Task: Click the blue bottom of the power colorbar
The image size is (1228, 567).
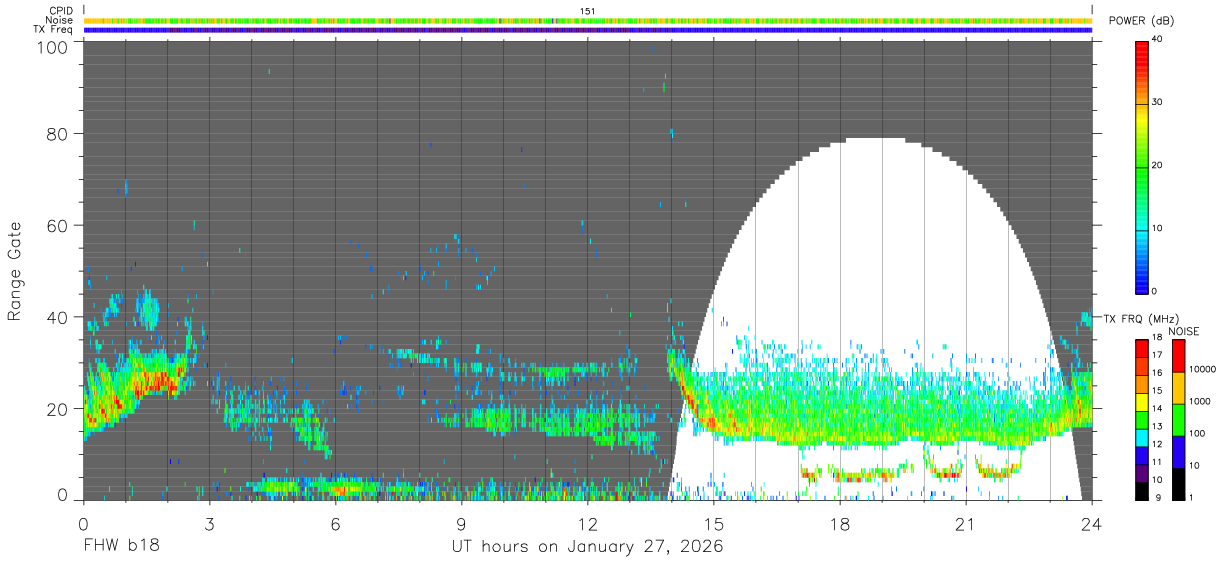Action: coord(1141,280)
